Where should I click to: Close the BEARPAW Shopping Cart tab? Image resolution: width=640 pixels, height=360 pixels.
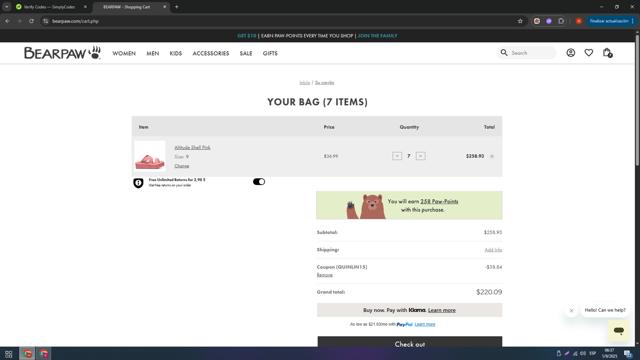coord(164,7)
